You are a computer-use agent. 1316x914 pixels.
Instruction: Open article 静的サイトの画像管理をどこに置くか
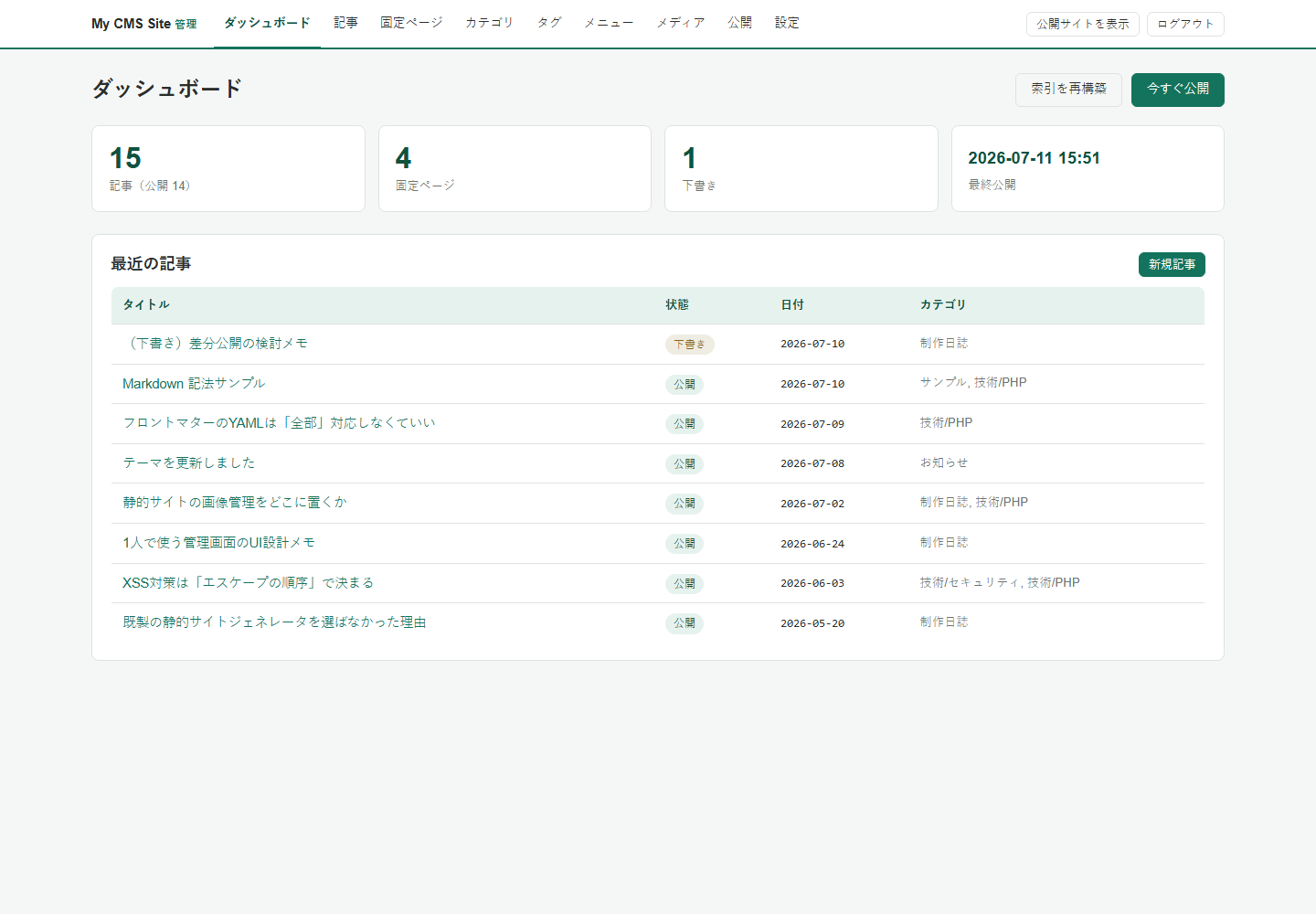(x=235, y=503)
